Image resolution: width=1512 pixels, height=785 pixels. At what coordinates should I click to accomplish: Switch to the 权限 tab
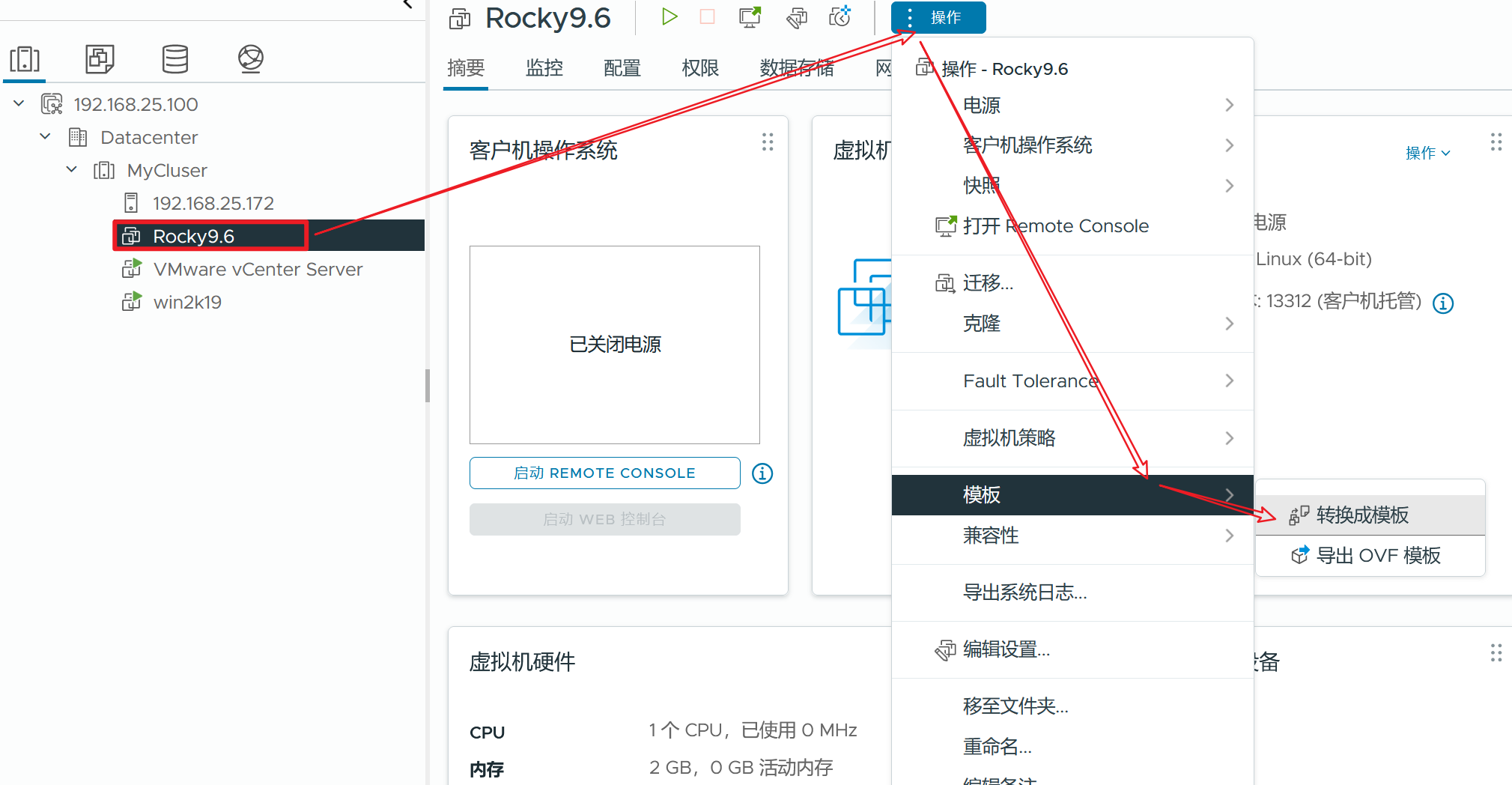tap(700, 68)
